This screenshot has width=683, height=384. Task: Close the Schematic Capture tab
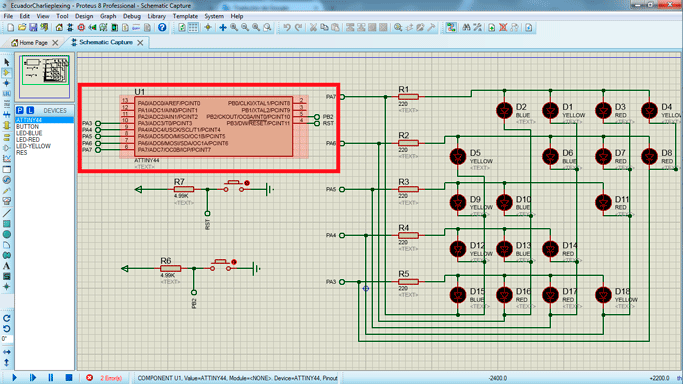click(x=140, y=43)
